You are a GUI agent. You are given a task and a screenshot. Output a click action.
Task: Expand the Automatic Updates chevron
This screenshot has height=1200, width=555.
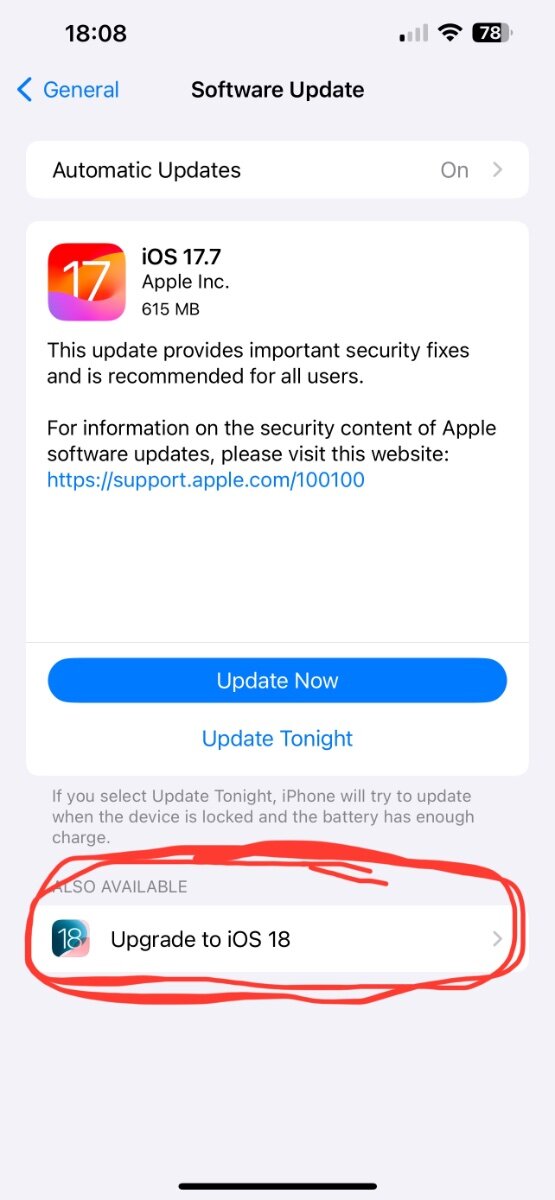coord(498,170)
